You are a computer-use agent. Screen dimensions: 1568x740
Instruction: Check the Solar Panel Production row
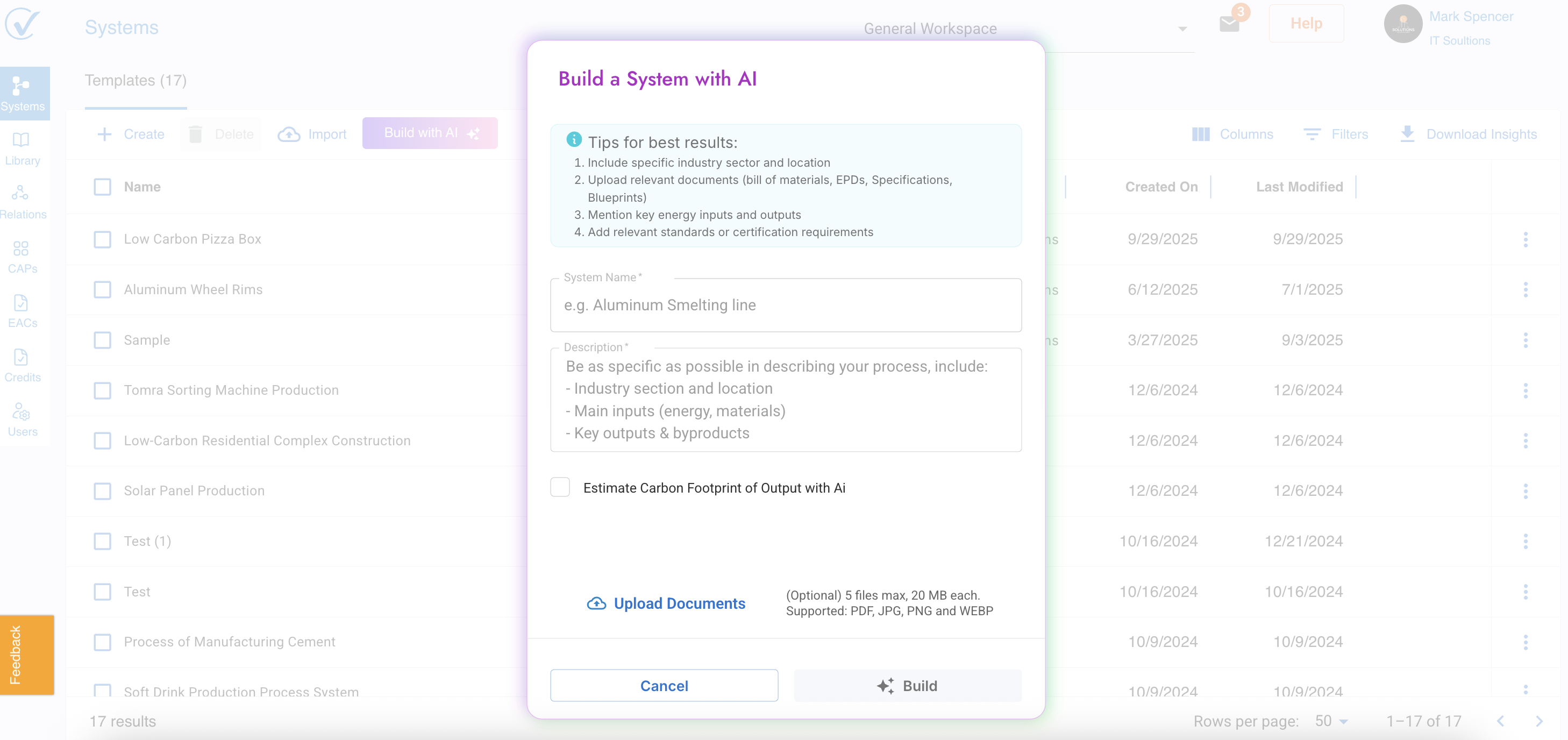102,490
